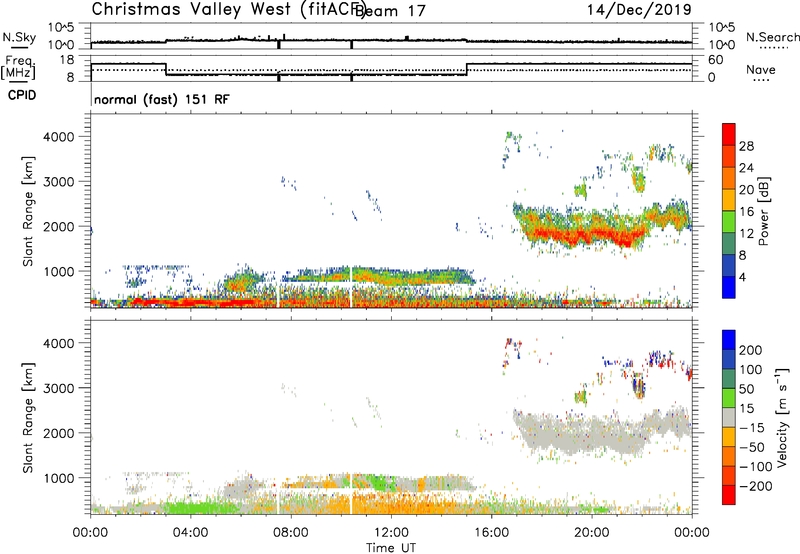
Task: Click the "60" tick of the Nave axis
Action: coord(715,60)
